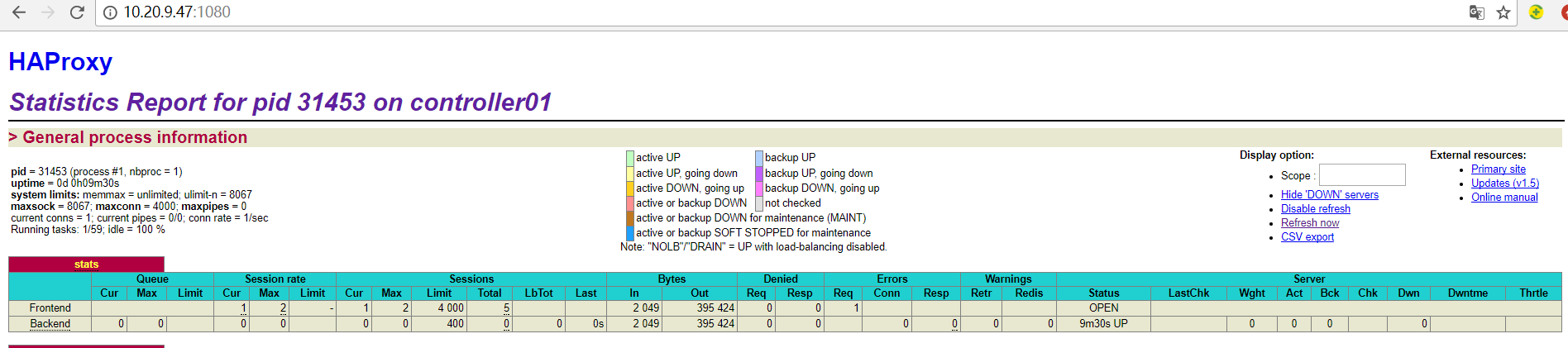
Task: Disable automatic page refresh
Action: coord(1316,208)
